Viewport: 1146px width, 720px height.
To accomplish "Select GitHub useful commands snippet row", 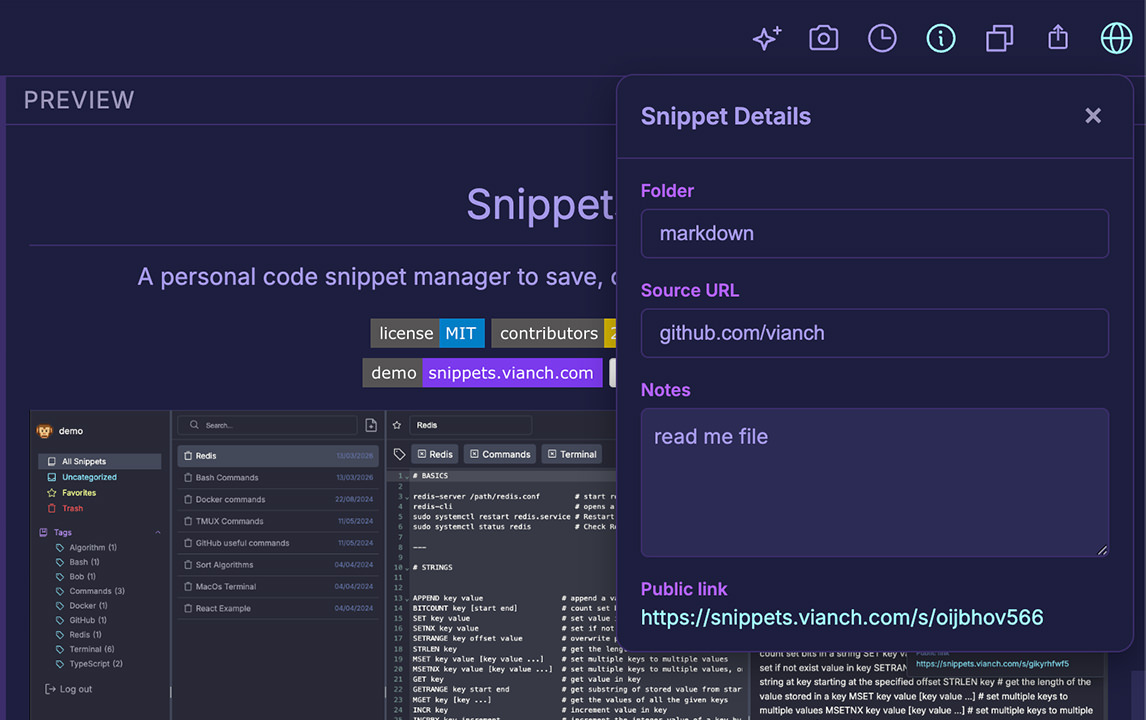I will (x=278, y=543).
